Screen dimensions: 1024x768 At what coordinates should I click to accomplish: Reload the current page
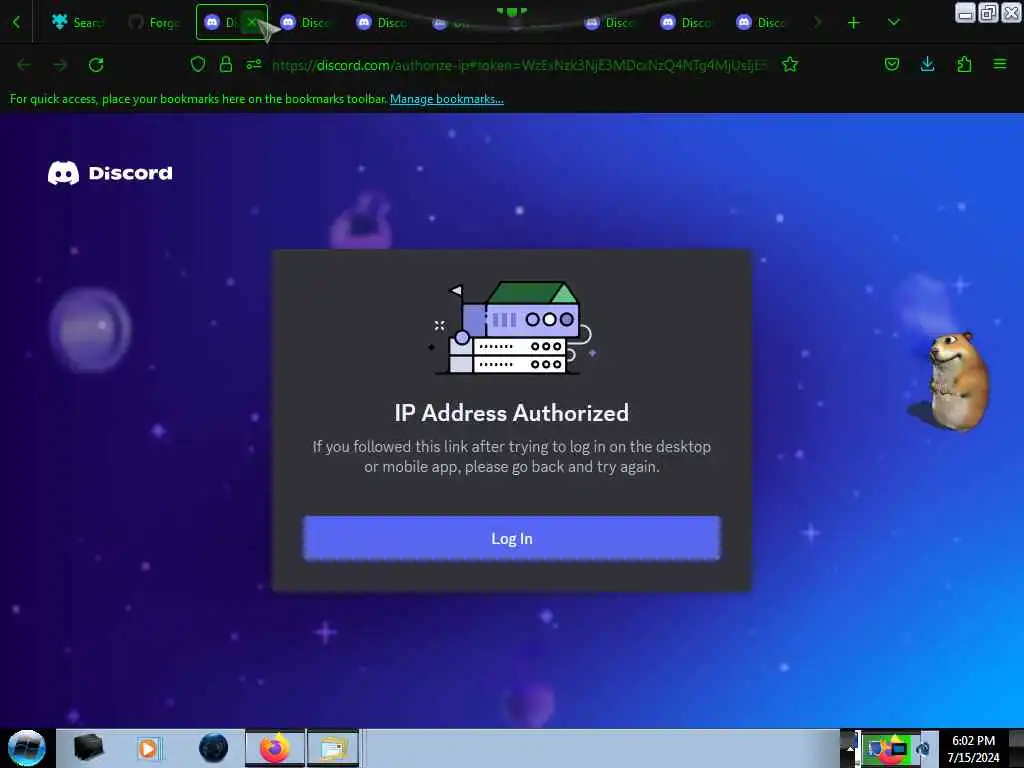(x=96, y=65)
